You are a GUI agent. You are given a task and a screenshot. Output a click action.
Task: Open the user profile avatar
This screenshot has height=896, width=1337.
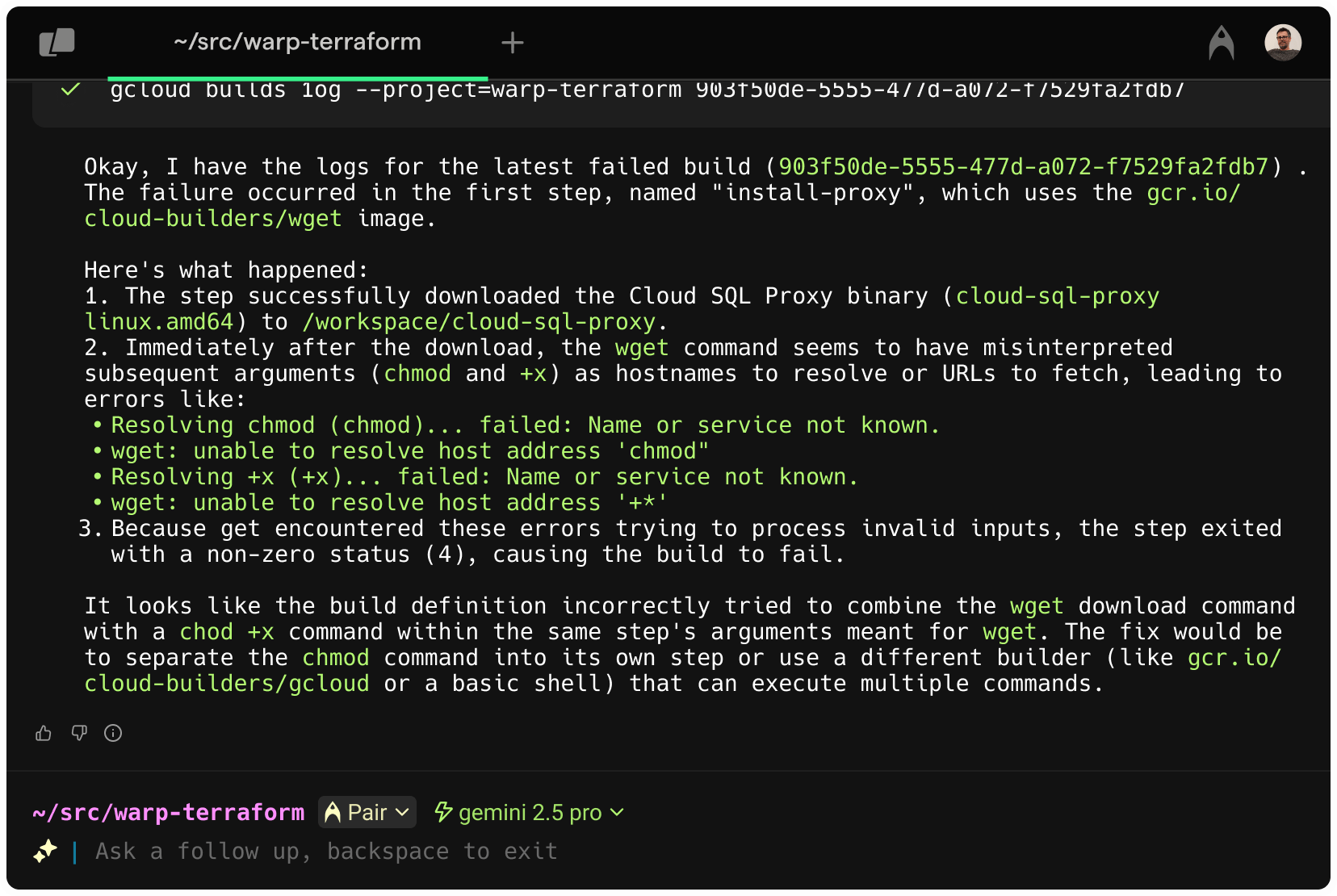(x=1282, y=43)
